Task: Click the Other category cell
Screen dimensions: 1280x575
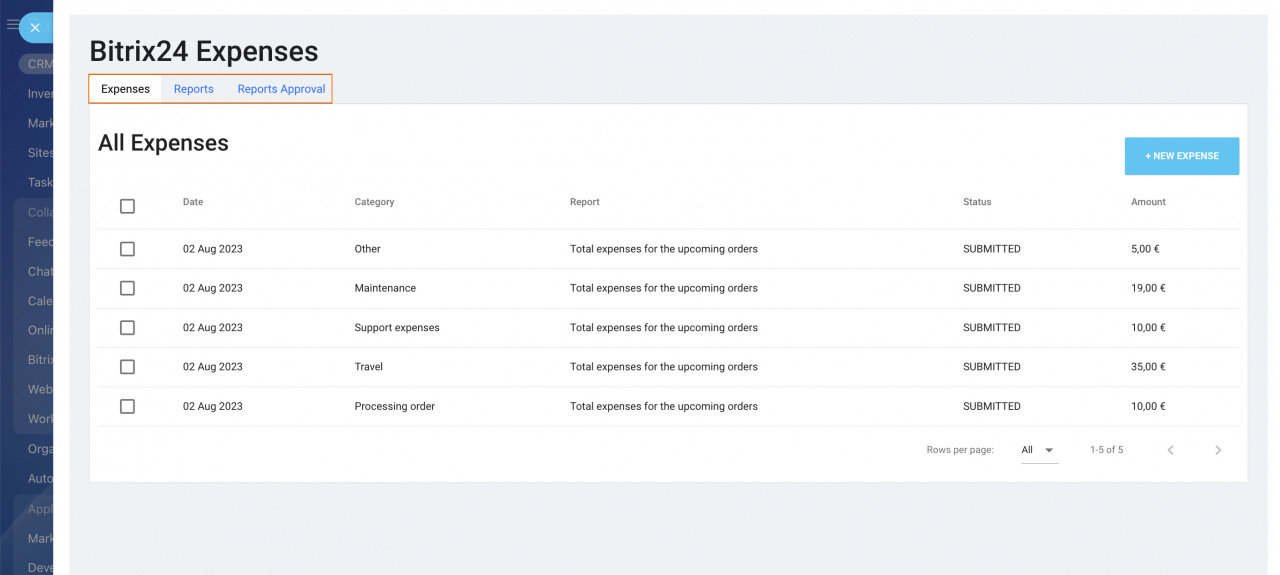Action: pos(367,249)
